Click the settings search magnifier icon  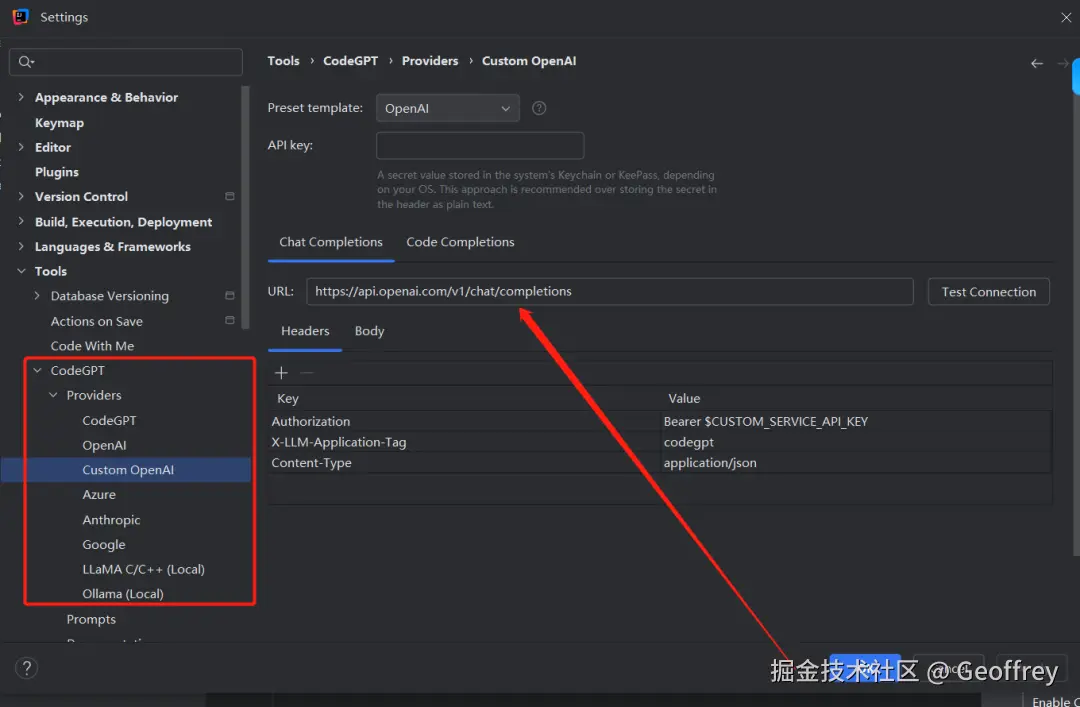25,62
